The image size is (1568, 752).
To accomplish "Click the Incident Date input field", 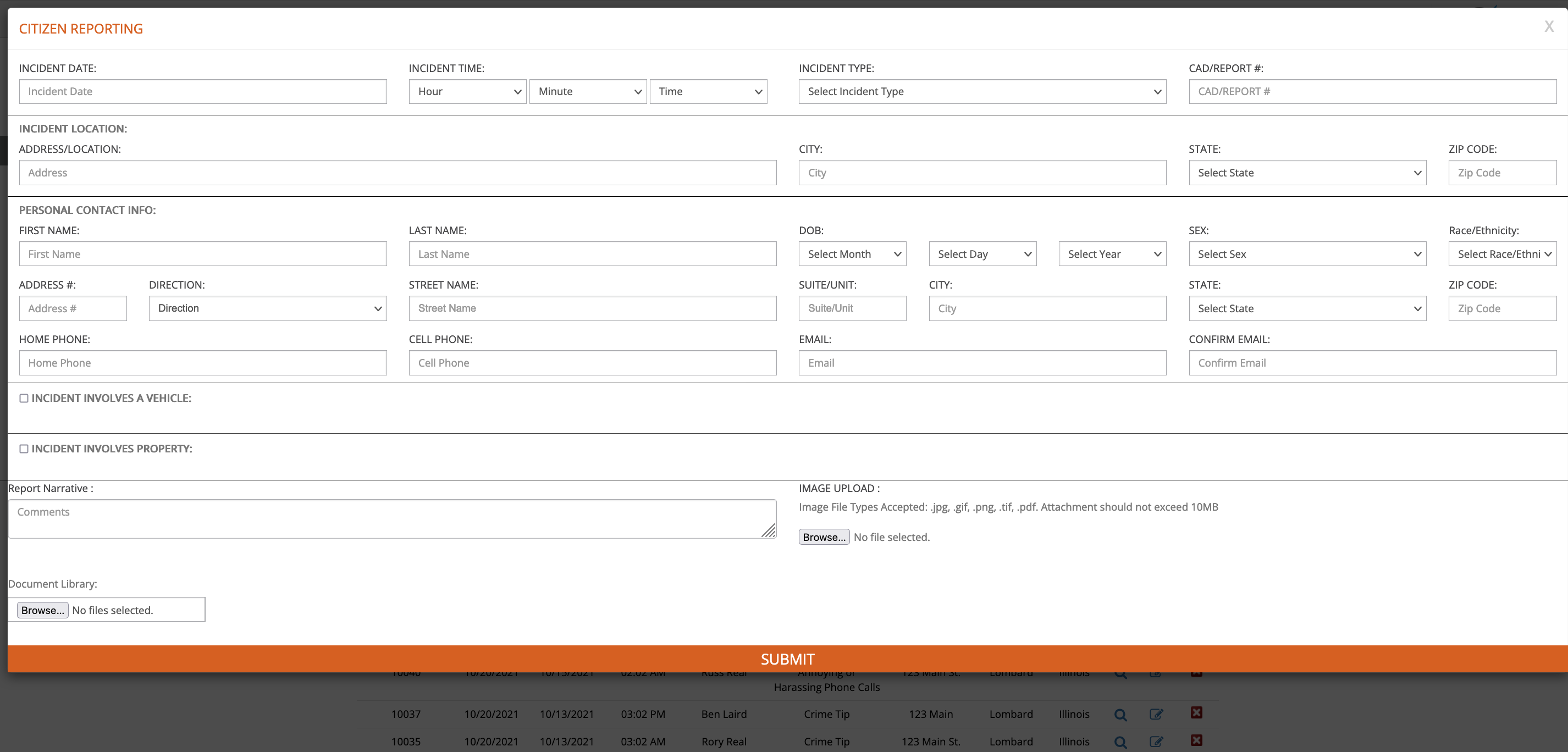I will point(203,91).
